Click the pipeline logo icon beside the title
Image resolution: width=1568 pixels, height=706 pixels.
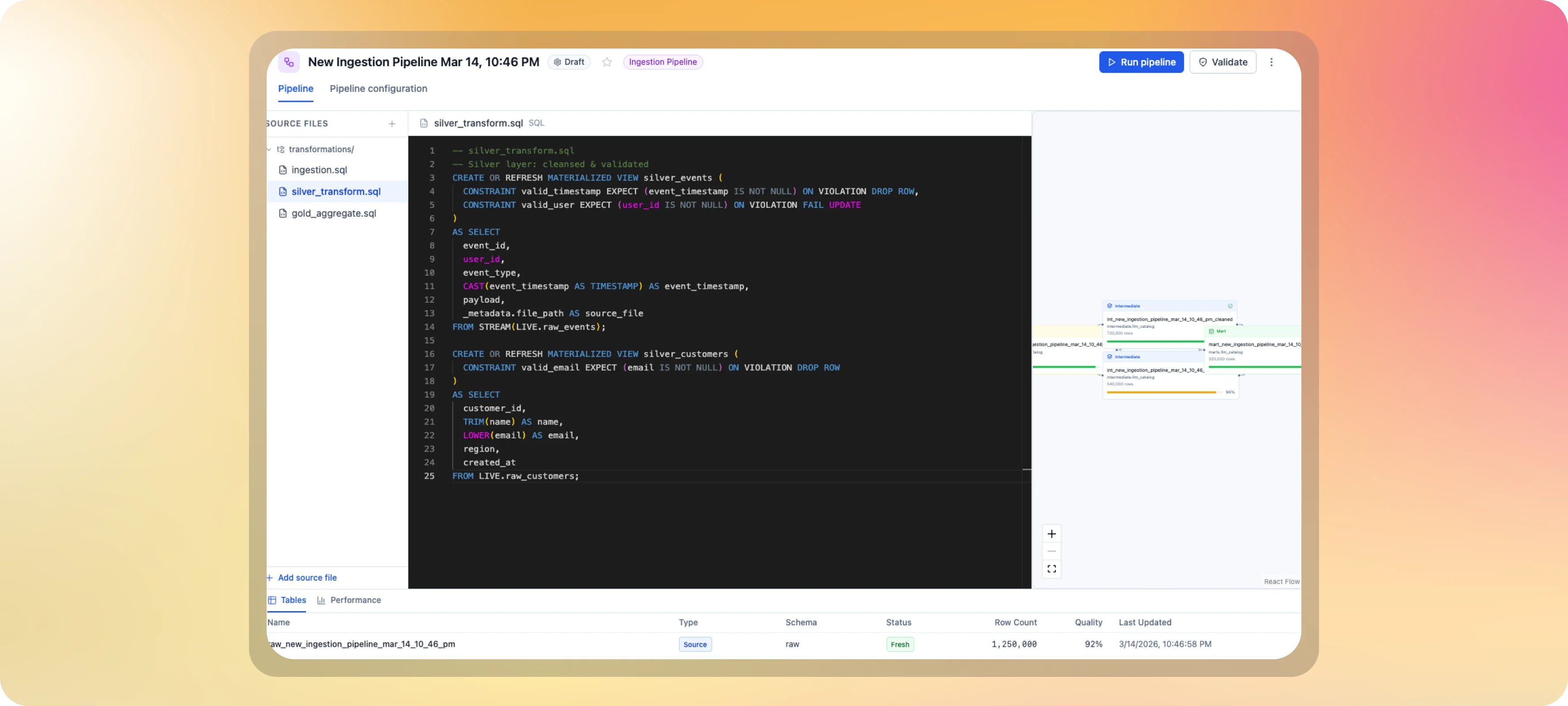[289, 62]
